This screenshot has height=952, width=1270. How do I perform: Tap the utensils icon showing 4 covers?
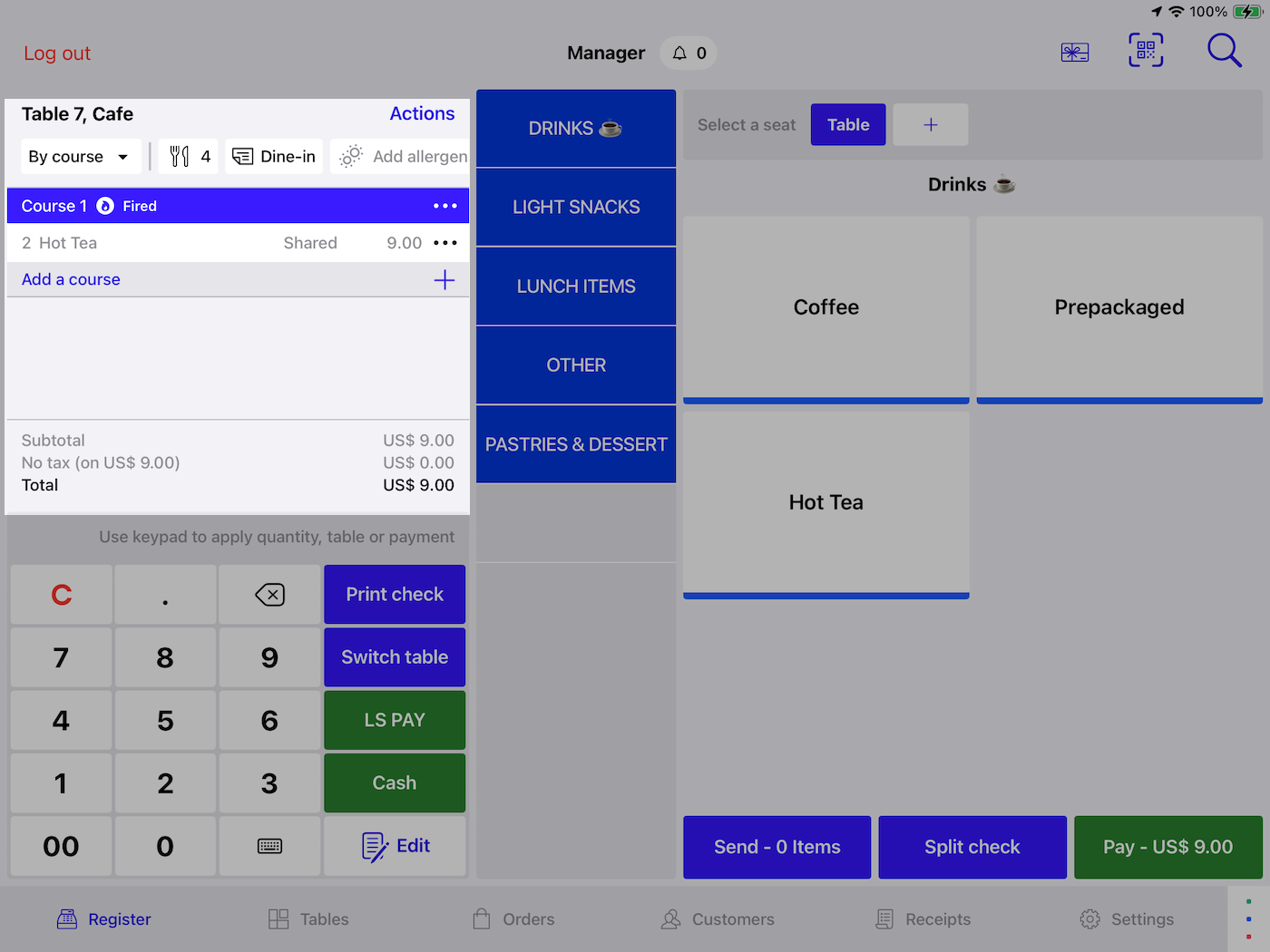[188, 156]
